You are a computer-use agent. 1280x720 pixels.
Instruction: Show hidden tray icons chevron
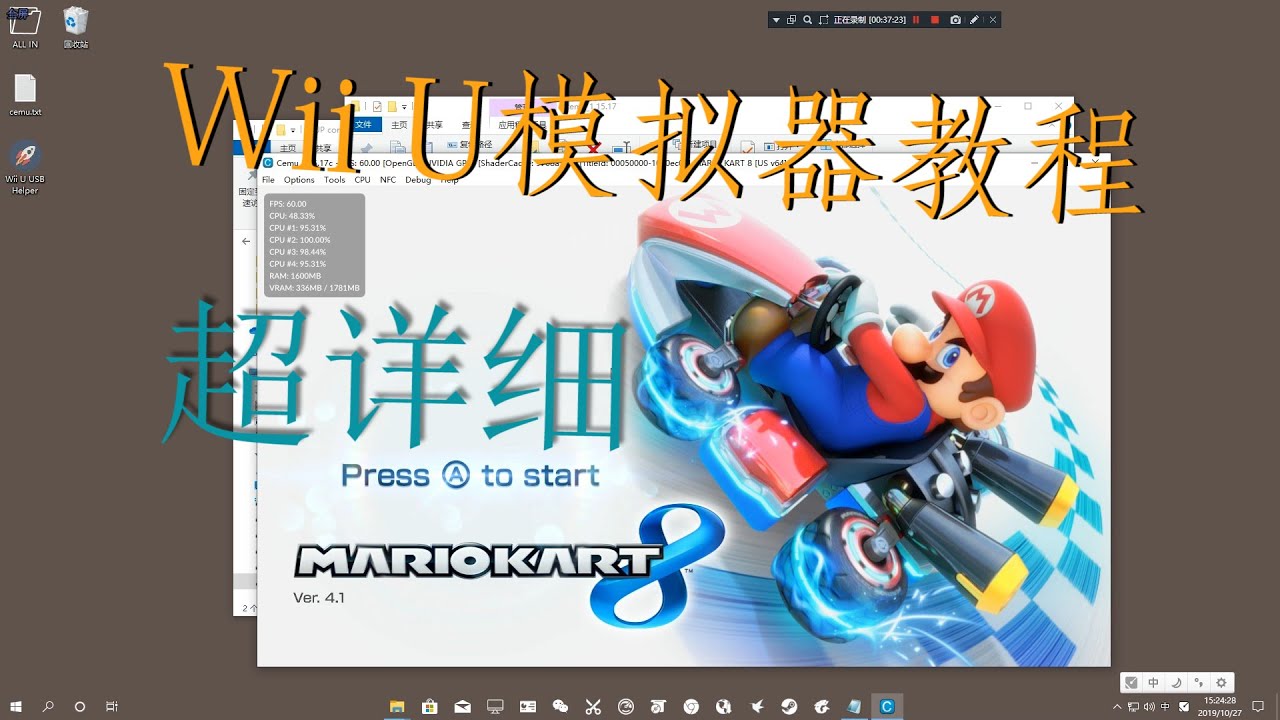click(1117, 706)
